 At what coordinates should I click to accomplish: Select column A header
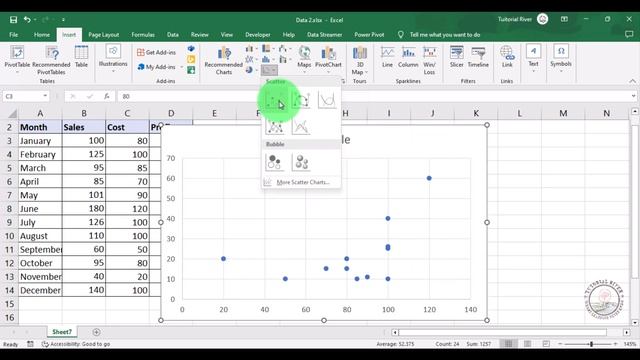pos(40,113)
